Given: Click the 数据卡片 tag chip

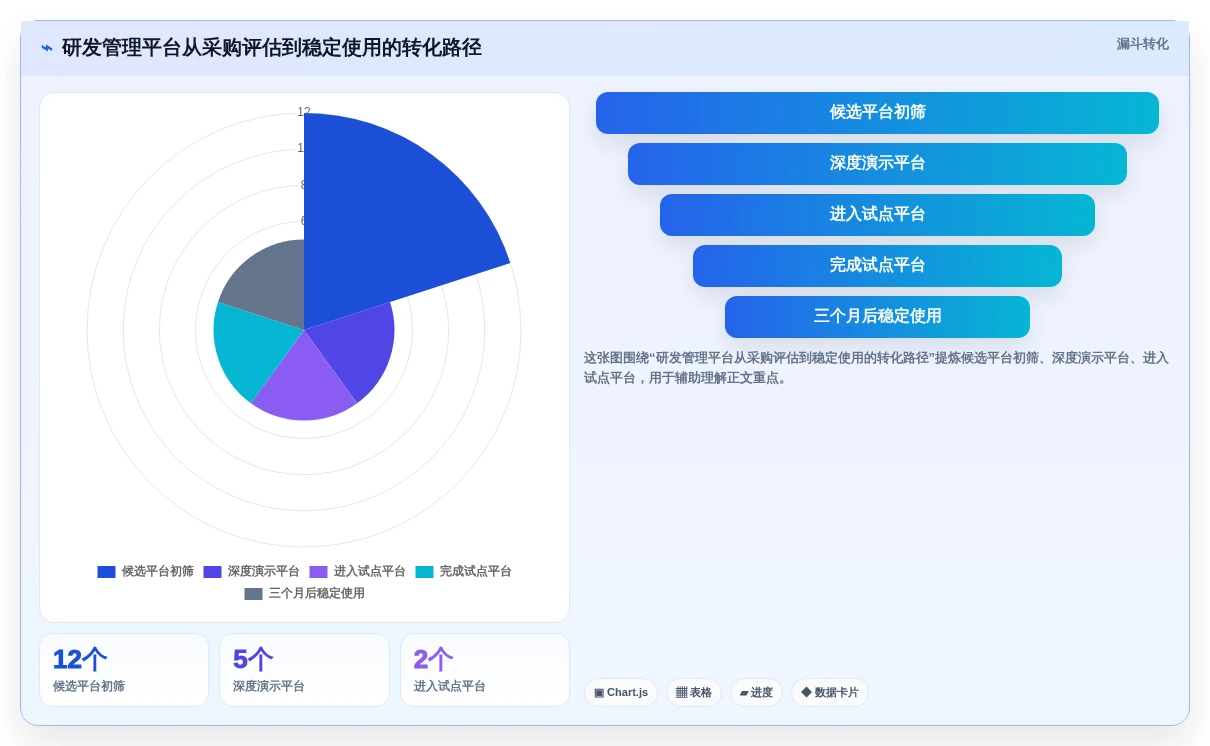Looking at the screenshot, I should pos(830,692).
